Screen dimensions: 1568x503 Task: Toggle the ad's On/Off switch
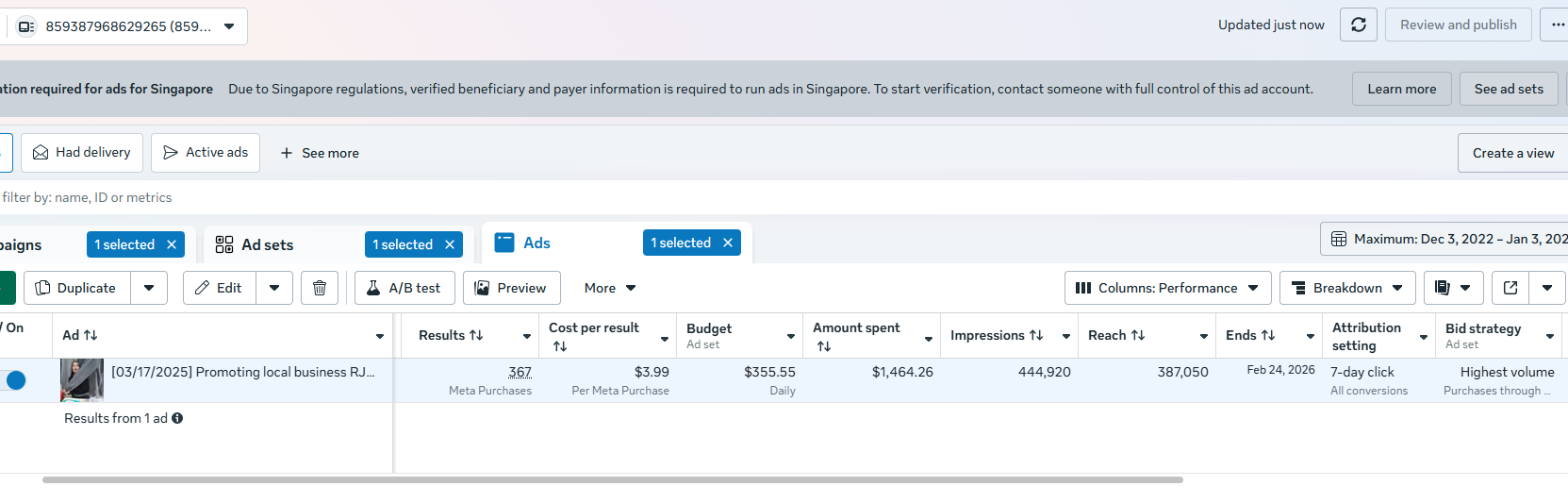pyautogui.click(x=14, y=380)
